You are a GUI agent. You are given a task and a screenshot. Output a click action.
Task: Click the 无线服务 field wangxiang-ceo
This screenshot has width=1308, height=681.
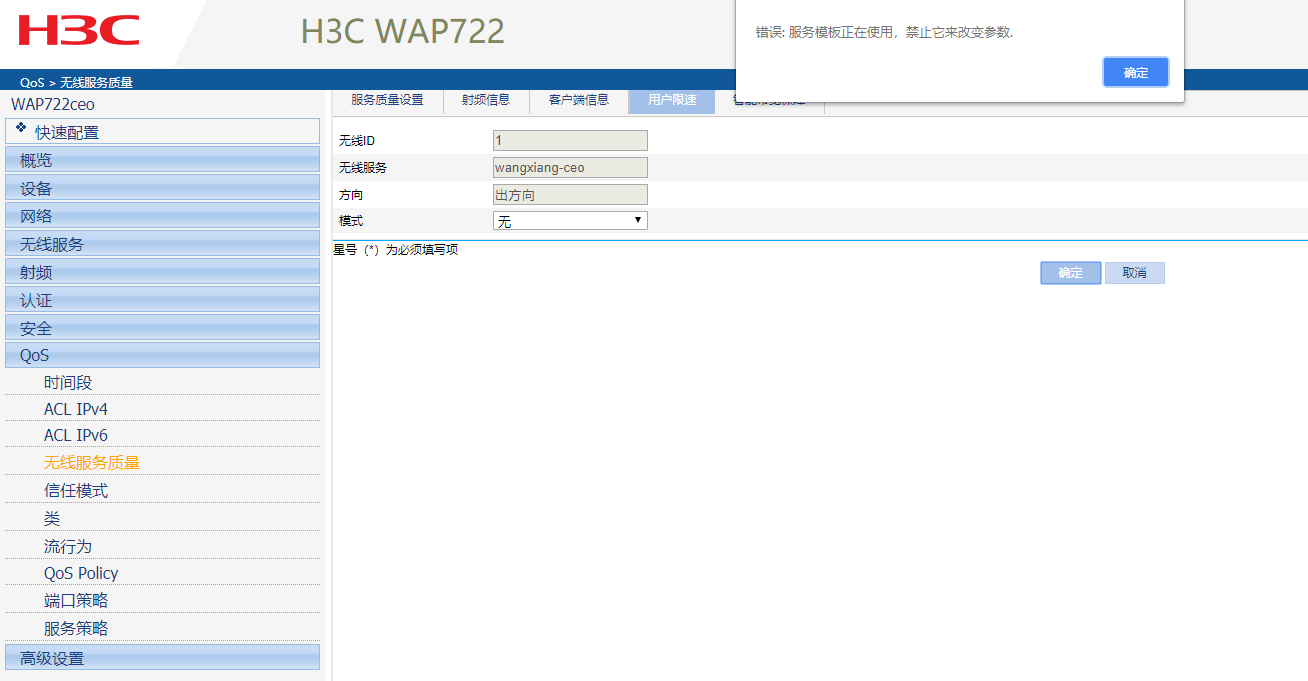[570, 168]
